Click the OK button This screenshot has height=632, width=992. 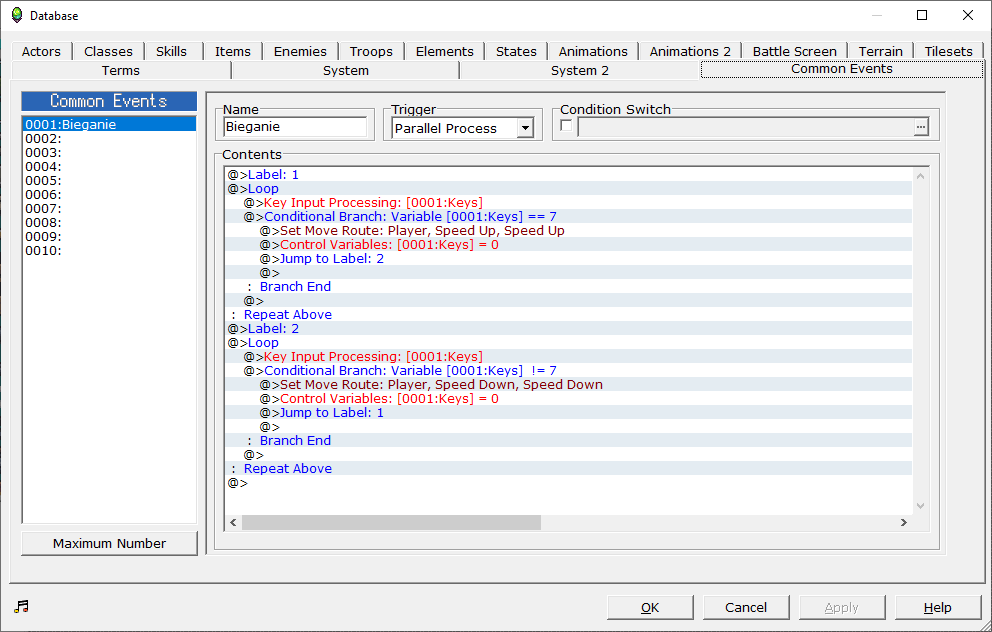tap(650, 607)
